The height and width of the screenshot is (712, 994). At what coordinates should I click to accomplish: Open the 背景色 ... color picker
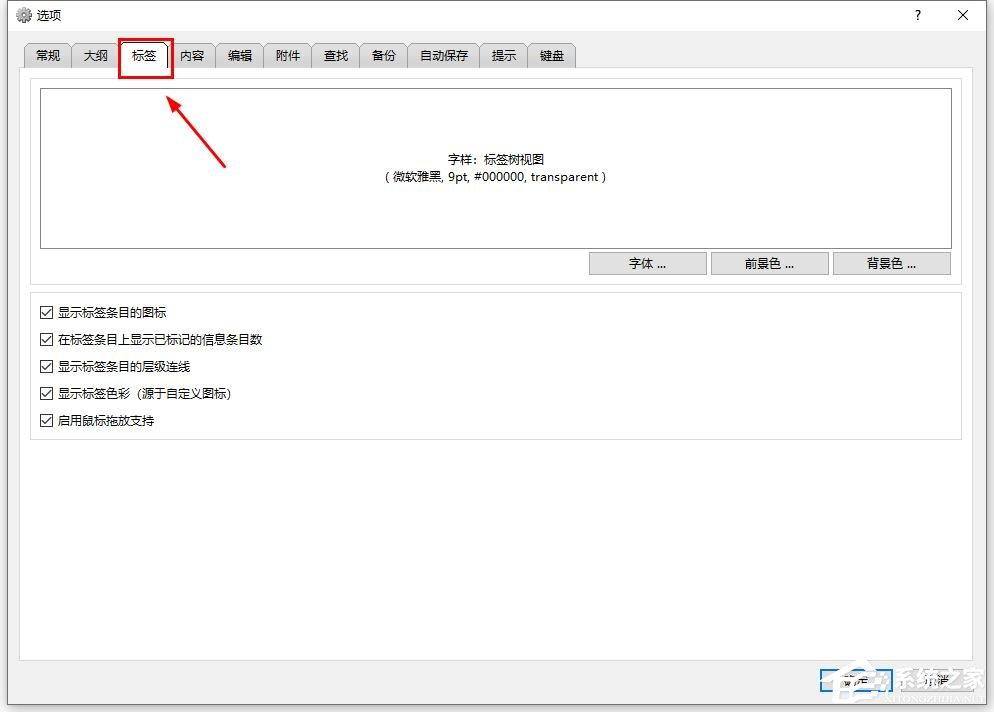[x=891, y=264]
